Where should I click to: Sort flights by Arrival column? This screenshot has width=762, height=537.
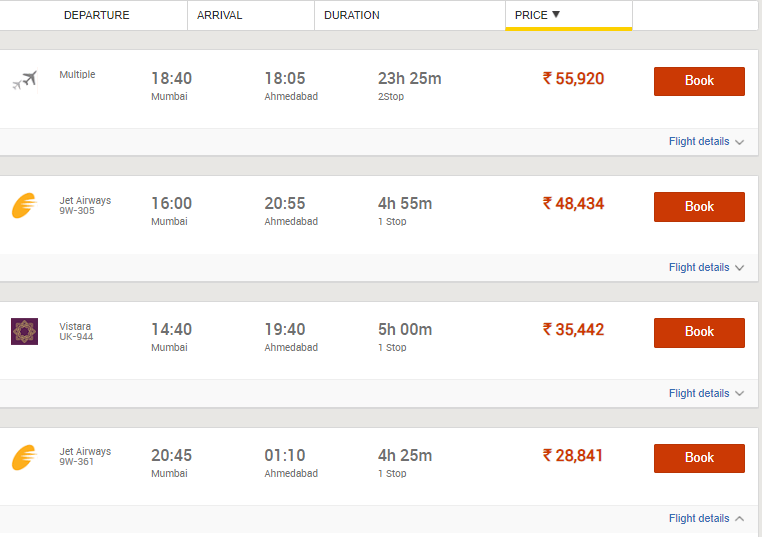(220, 16)
